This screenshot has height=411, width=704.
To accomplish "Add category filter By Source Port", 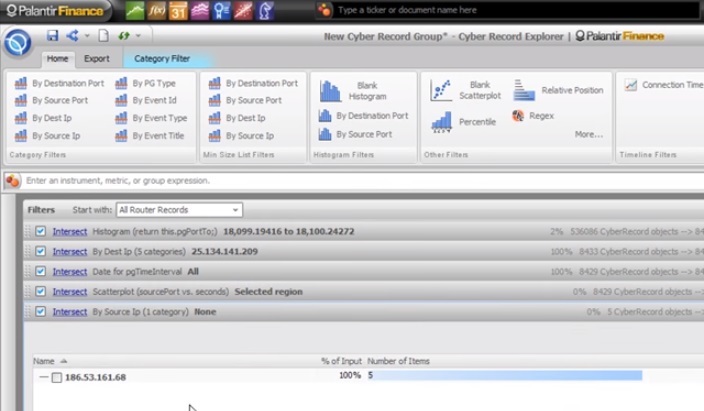I will coord(51,100).
